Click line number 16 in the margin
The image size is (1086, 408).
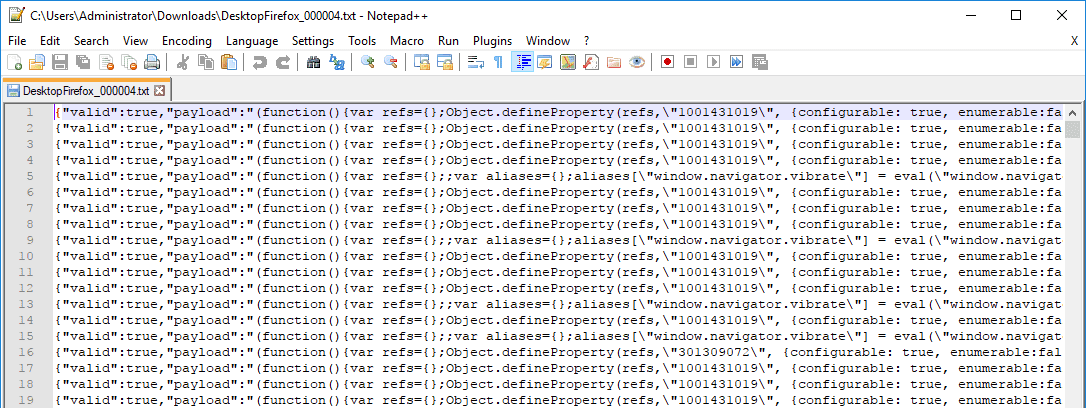pyautogui.click(x=28, y=352)
